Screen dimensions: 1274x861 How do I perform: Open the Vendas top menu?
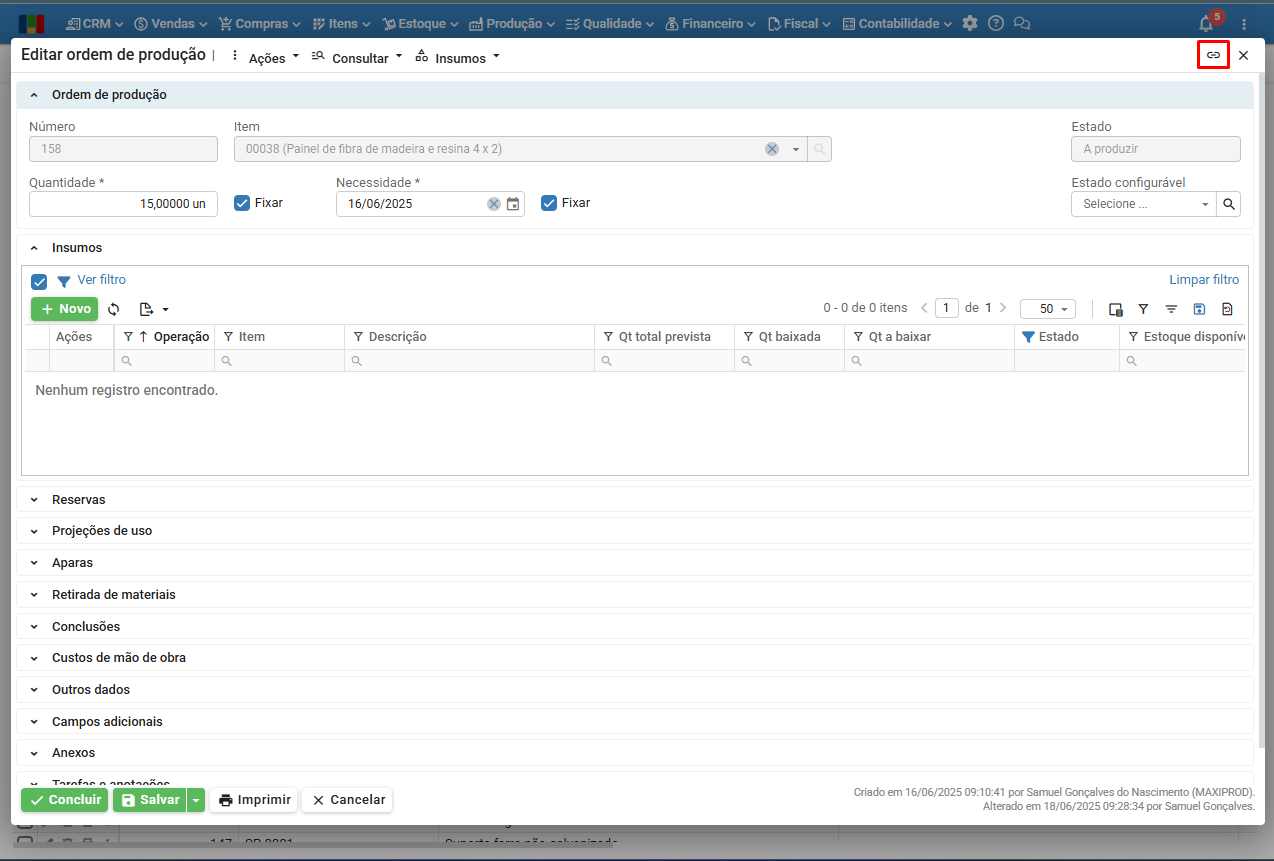[170, 23]
